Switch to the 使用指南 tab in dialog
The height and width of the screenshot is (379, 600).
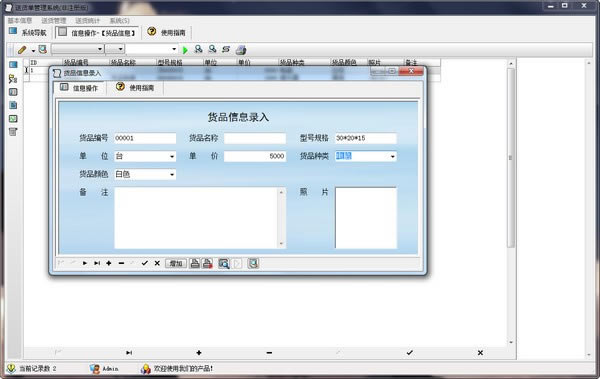point(135,88)
